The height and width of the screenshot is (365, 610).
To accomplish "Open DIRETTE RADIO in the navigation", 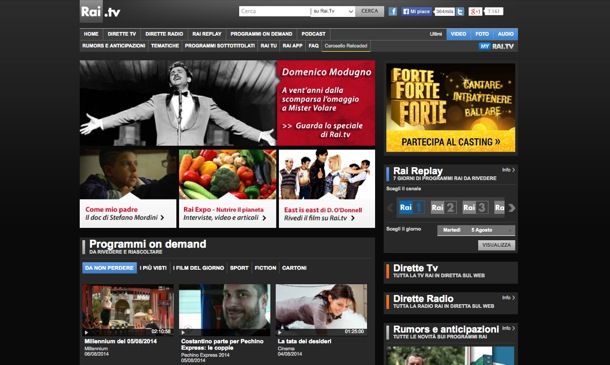I will coord(164,34).
